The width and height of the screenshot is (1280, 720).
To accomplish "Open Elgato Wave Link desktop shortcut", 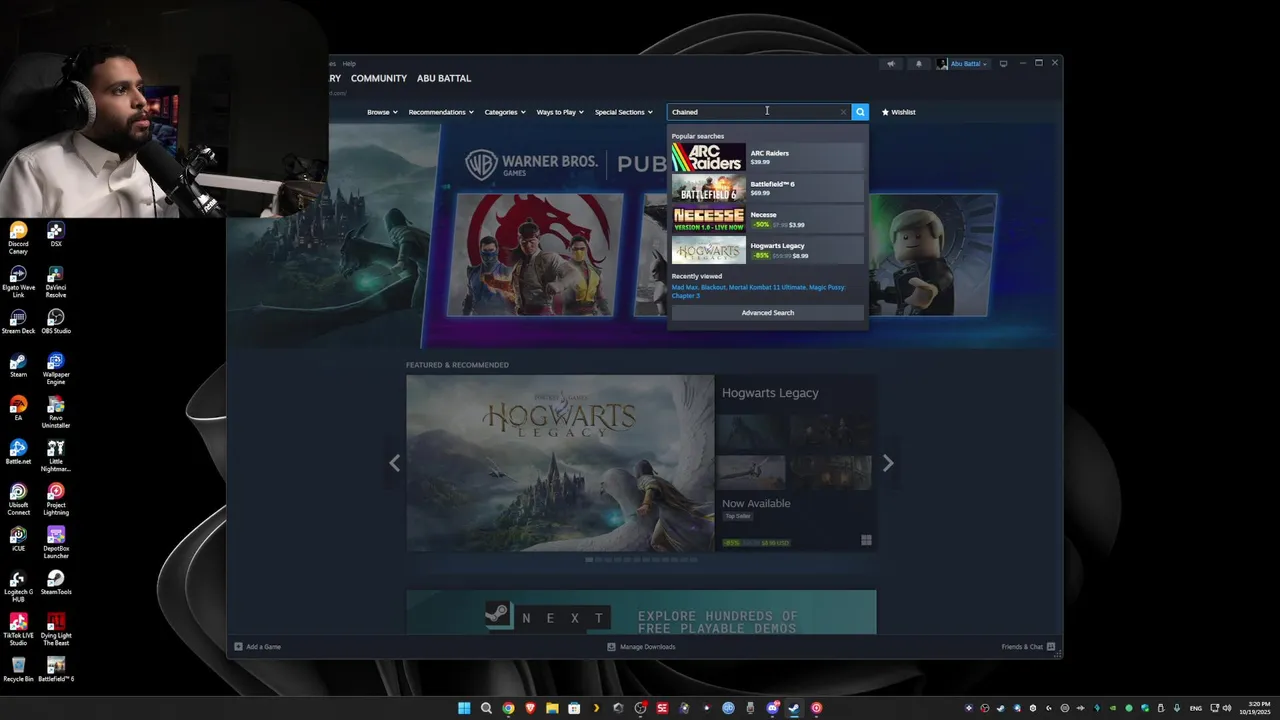I will [18, 282].
